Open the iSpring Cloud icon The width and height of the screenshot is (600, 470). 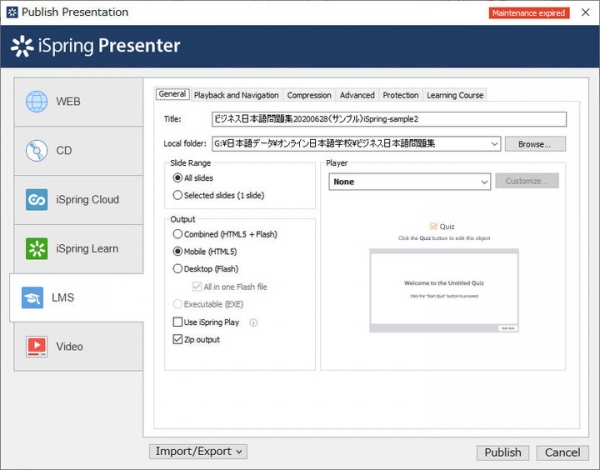37,199
